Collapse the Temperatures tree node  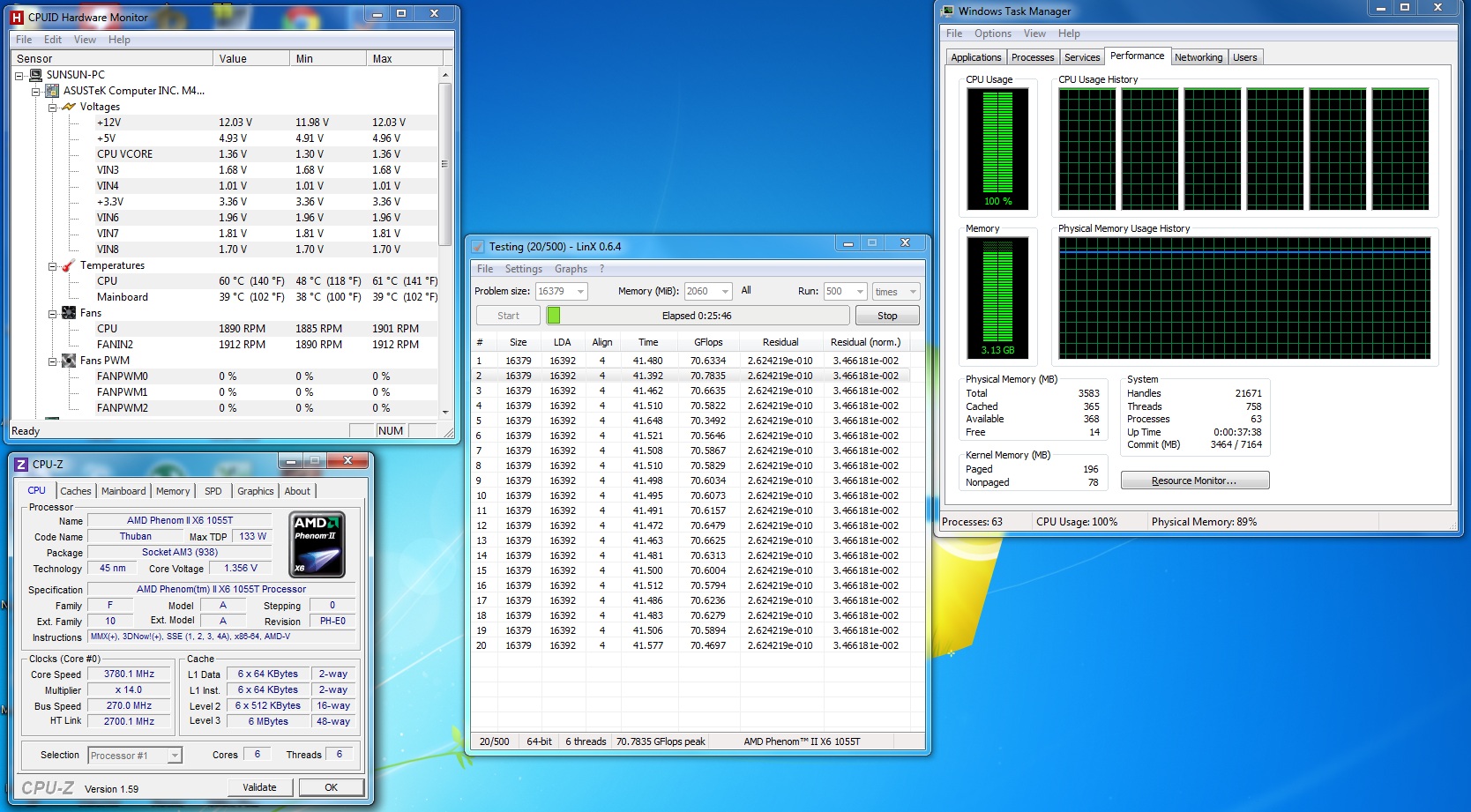coord(52,265)
